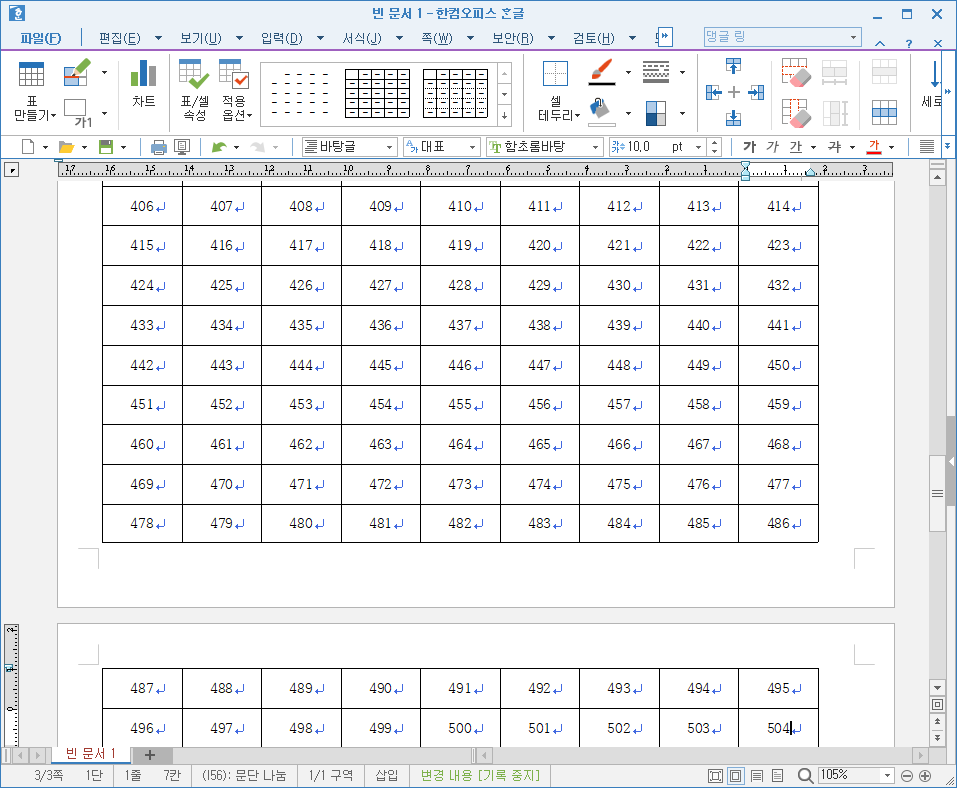Viewport: 957px width, 788px height.
Task: Collapse the ribbon with caret button
Action: pos(879,43)
